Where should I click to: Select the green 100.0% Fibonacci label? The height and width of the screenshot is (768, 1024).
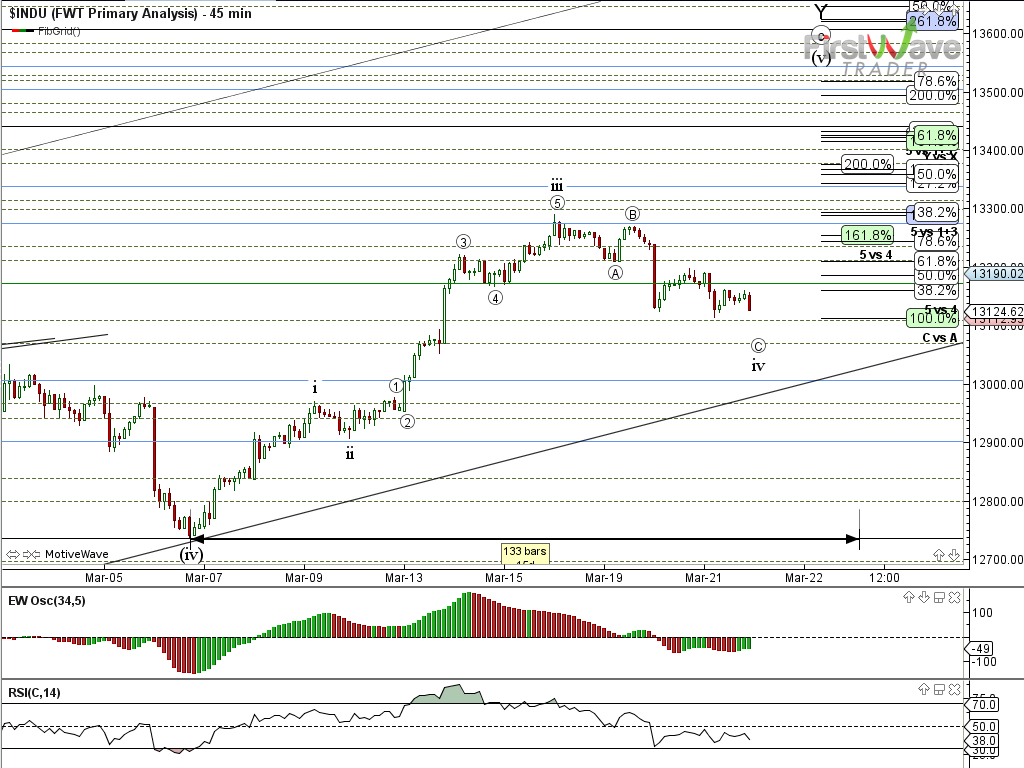click(931, 318)
